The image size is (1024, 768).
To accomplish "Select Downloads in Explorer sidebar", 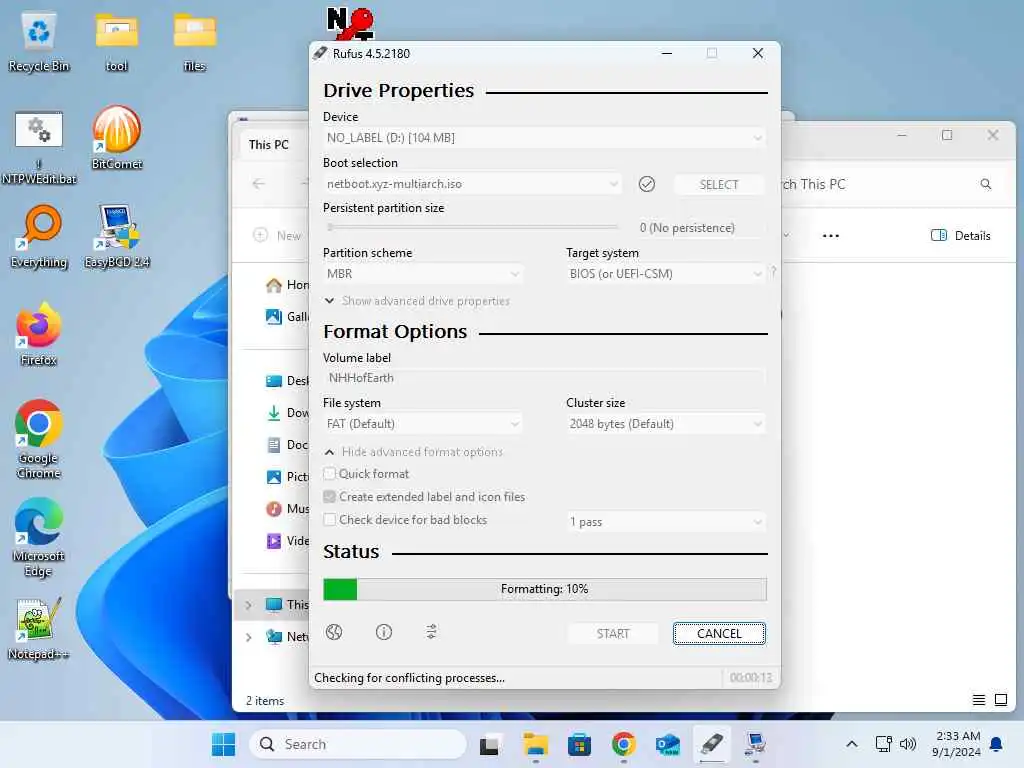I will [287, 413].
